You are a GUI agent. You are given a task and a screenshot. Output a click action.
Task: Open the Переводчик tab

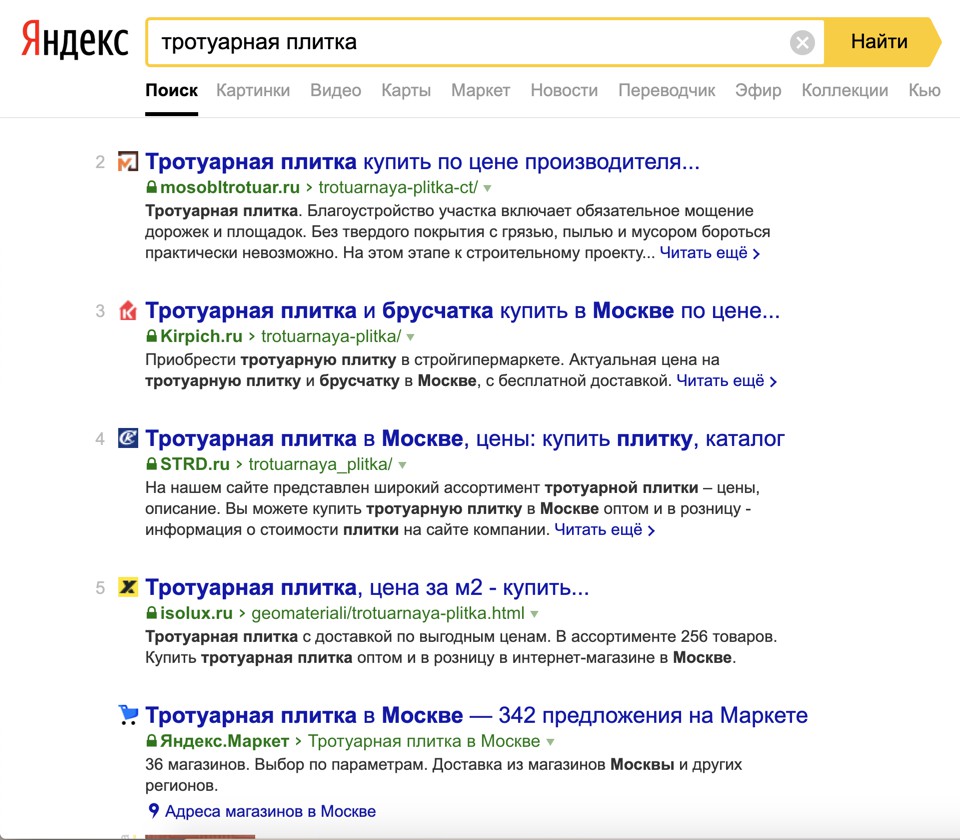[667, 91]
